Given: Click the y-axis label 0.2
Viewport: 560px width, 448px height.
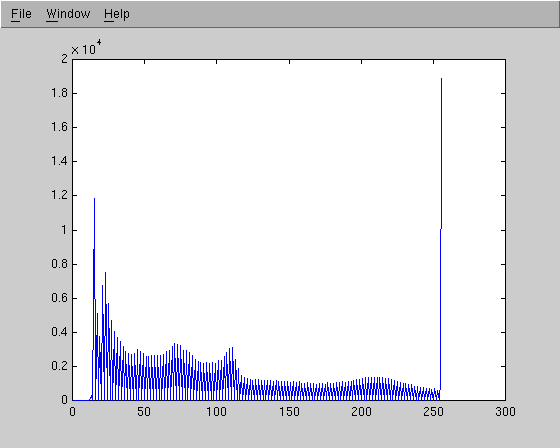Looking at the screenshot, I should [59, 366].
